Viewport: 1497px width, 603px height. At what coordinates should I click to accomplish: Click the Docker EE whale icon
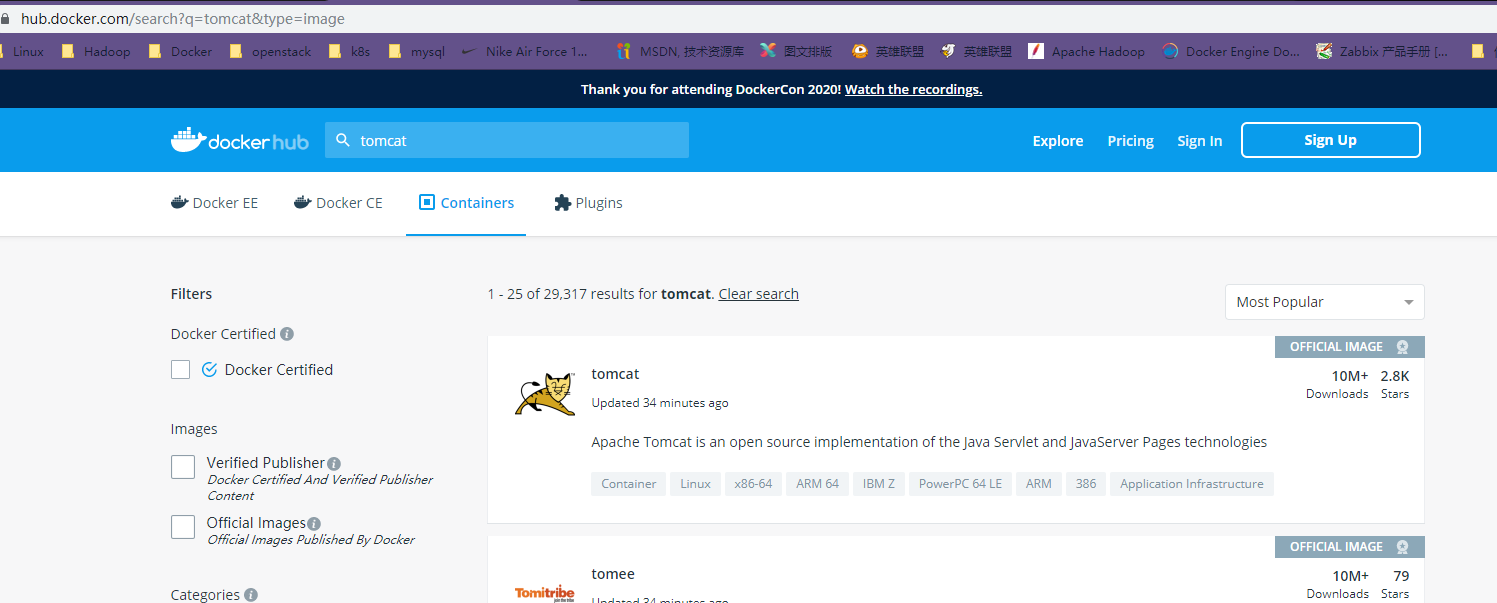(180, 203)
